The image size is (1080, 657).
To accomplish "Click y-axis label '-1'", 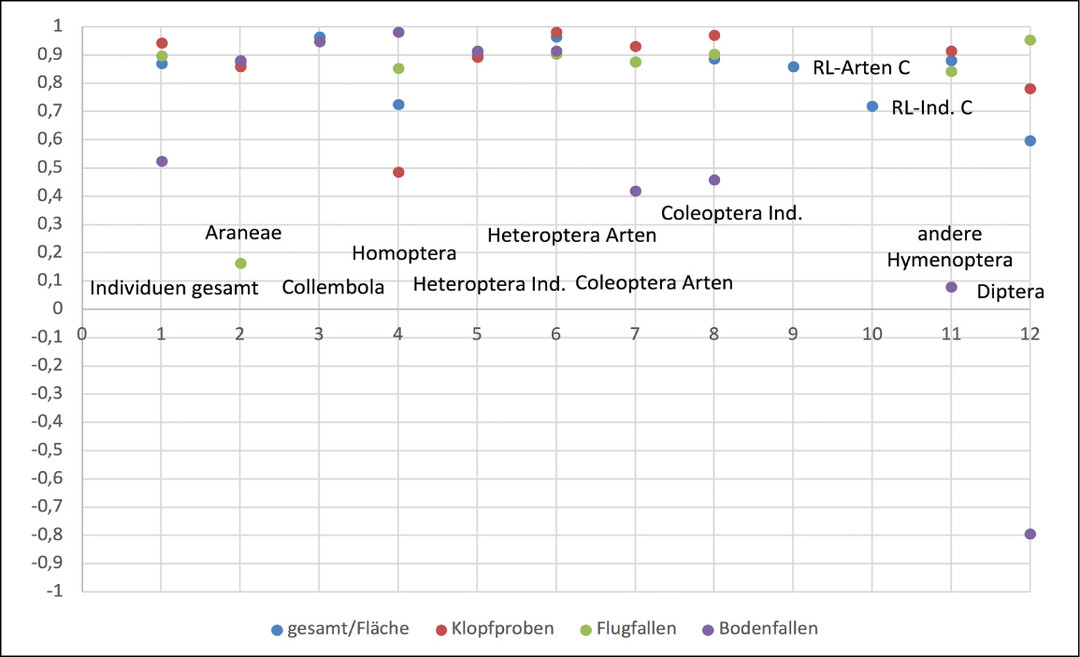I will click(54, 591).
